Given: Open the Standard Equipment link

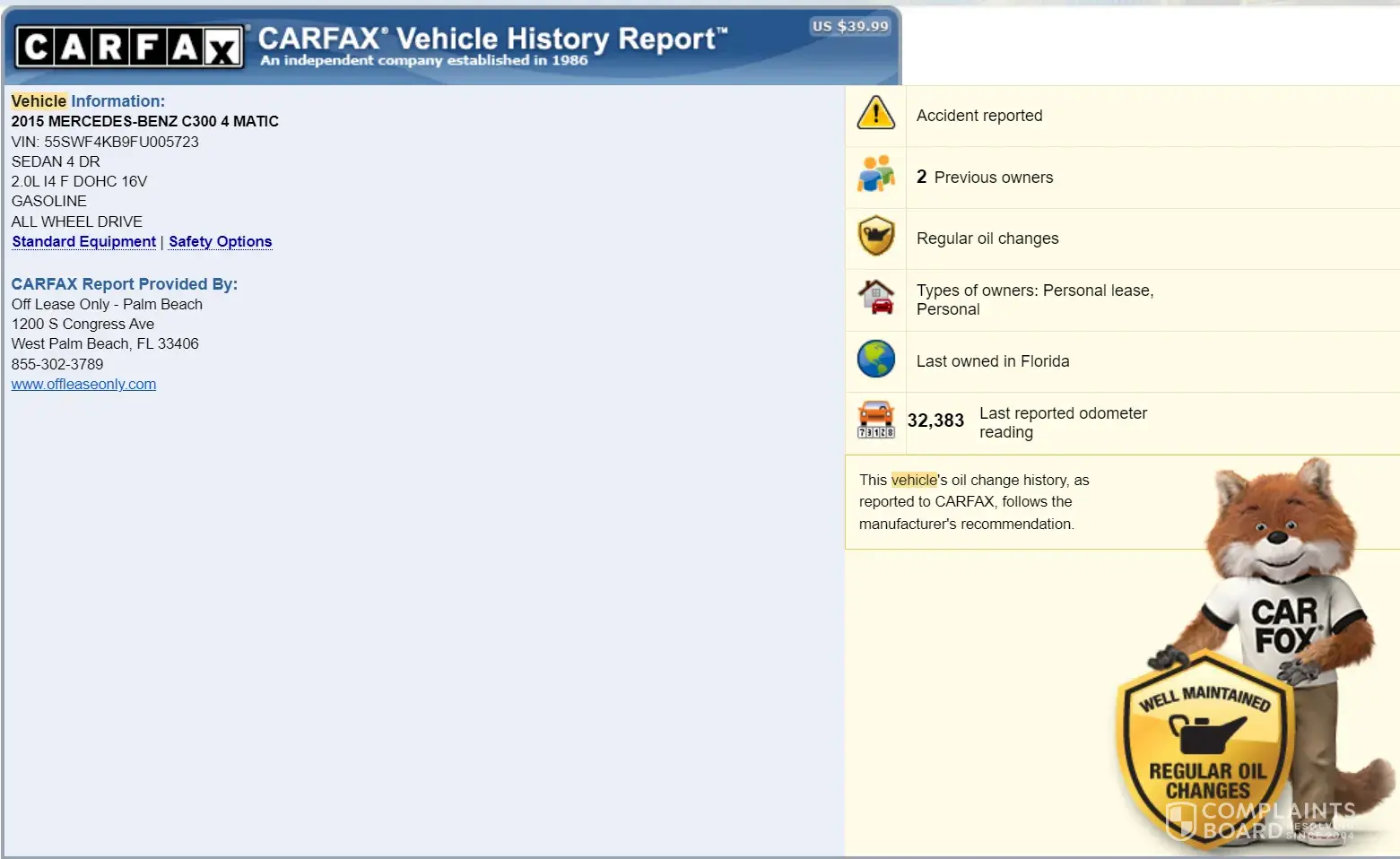Looking at the screenshot, I should tap(84, 242).
